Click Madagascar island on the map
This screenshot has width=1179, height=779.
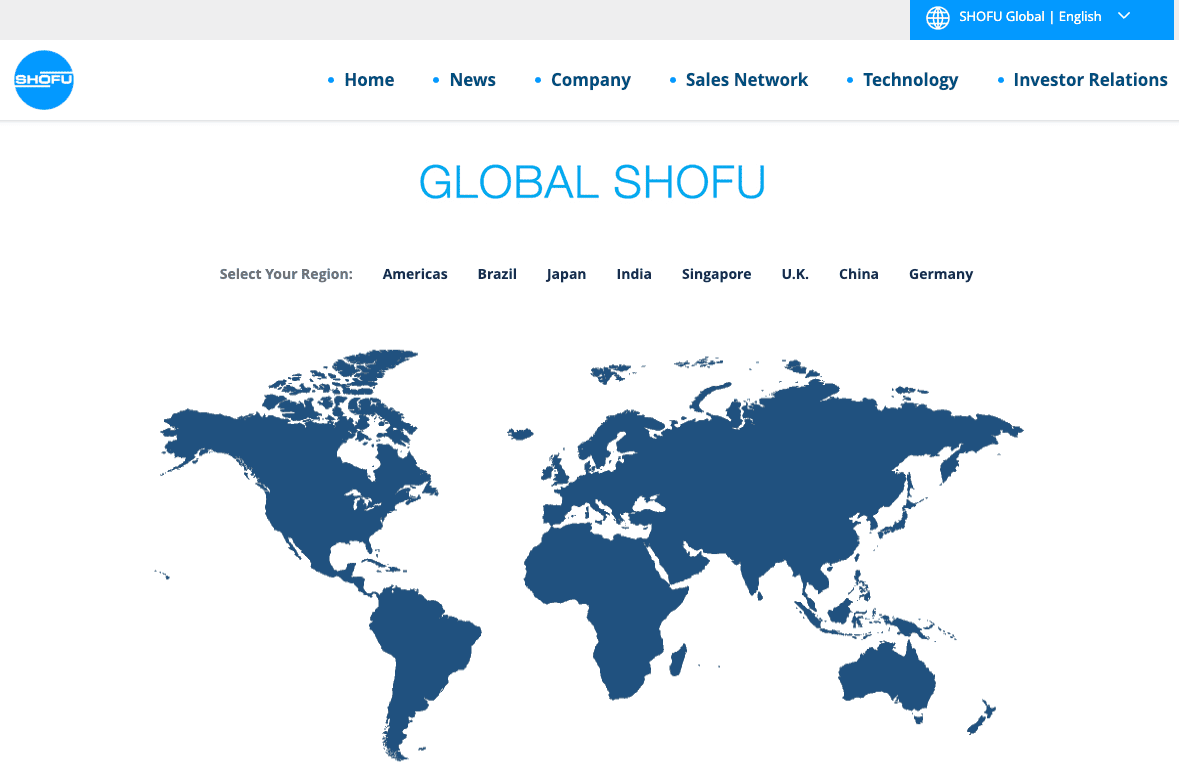coord(678,660)
